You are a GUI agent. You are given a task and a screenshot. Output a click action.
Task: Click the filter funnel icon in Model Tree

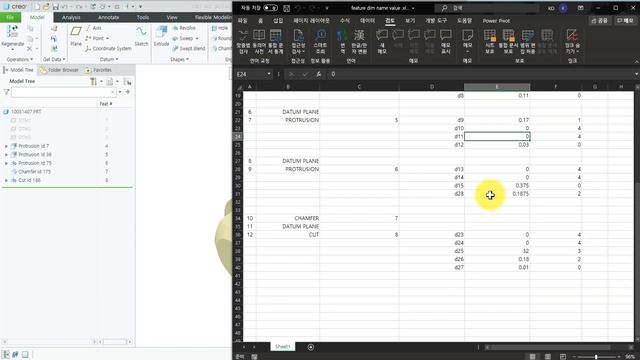(x=7, y=92)
